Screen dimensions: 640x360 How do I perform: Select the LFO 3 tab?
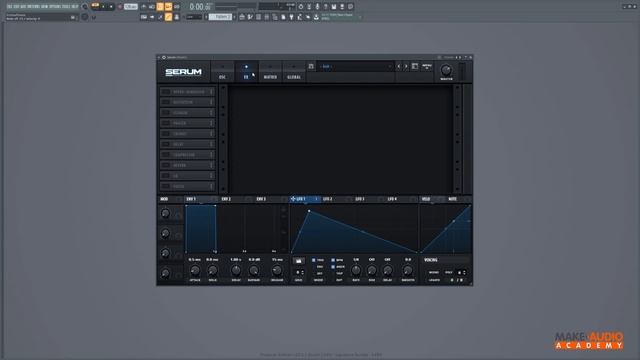tap(360, 199)
